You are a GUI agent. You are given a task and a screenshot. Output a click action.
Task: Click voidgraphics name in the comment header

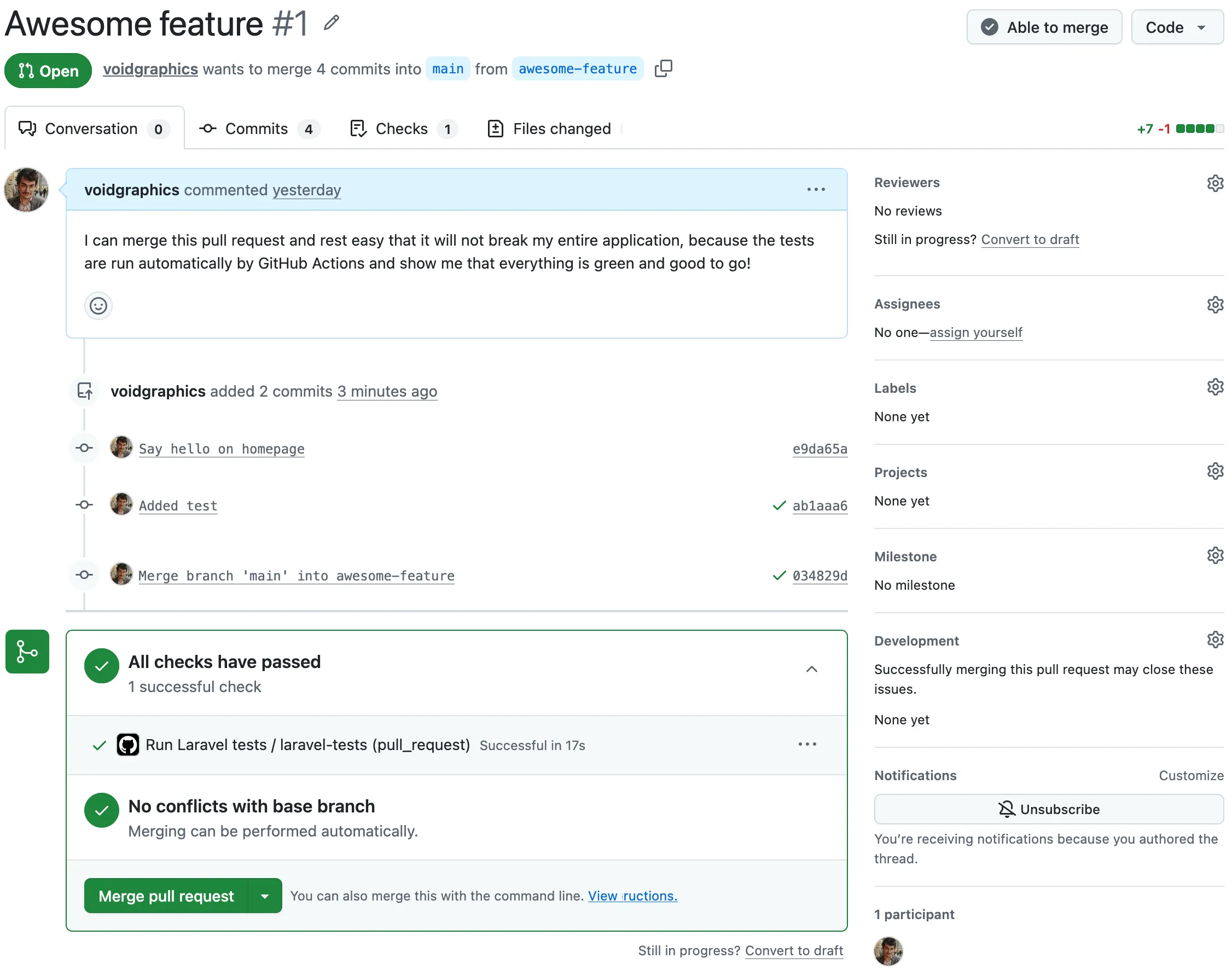(132, 190)
